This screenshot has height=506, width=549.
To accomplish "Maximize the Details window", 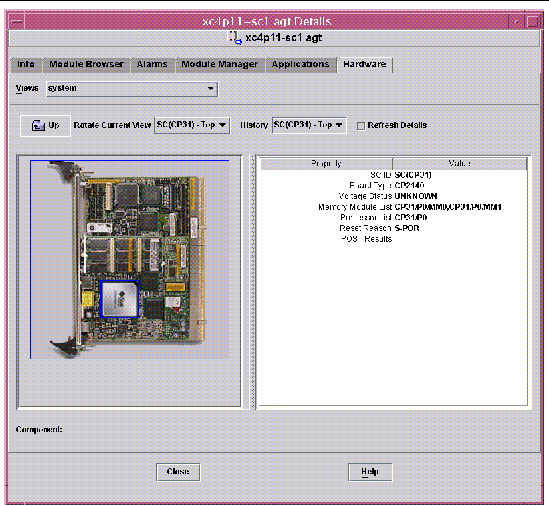I will 533,22.
